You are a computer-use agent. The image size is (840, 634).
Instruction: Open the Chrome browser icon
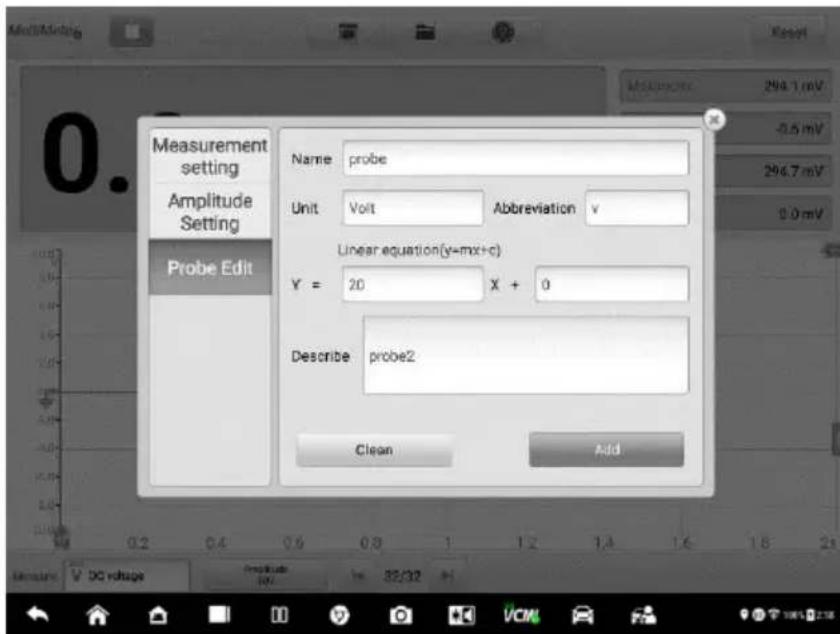coord(339,615)
